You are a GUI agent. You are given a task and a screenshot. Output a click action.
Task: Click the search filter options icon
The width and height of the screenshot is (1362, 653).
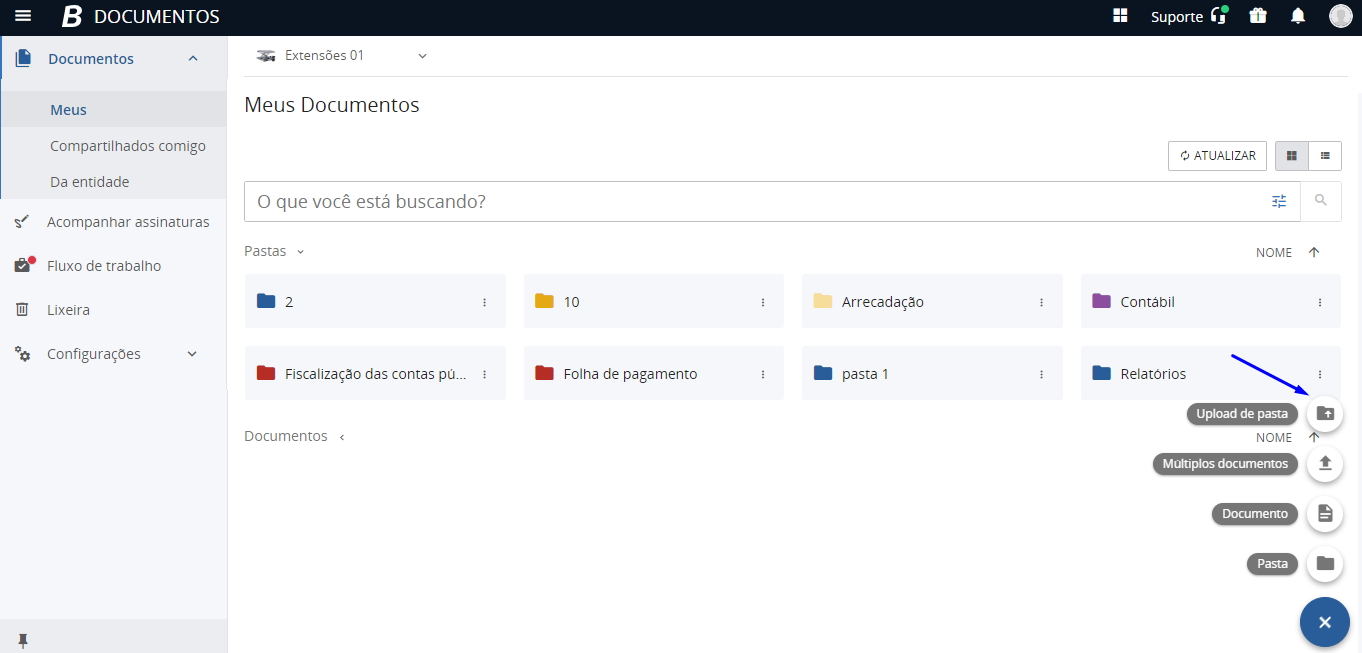click(1279, 201)
